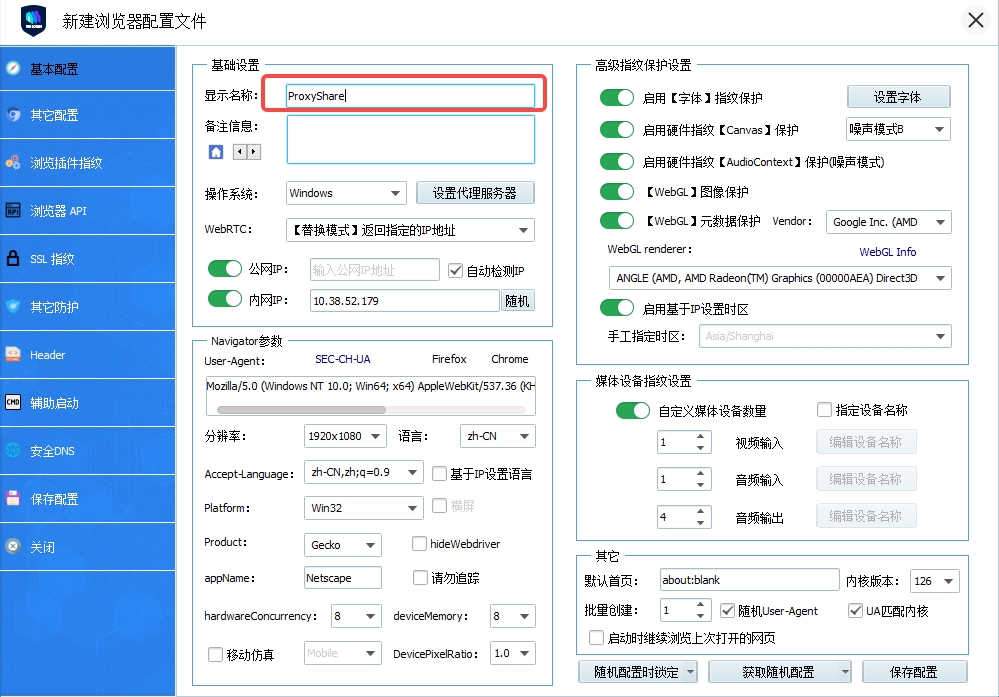Click the 其它防护 shield icon
Image resolution: width=999 pixels, height=697 pixels.
coord(13,306)
